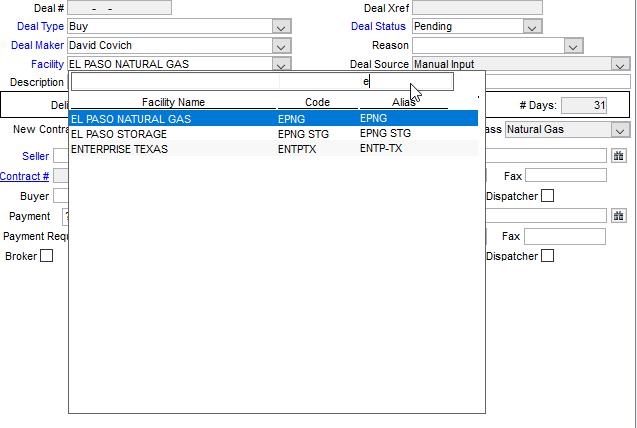Expand the Deal Source dropdown
Screen dimensions: 637x428
pyautogui.click(x=620, y=65)
